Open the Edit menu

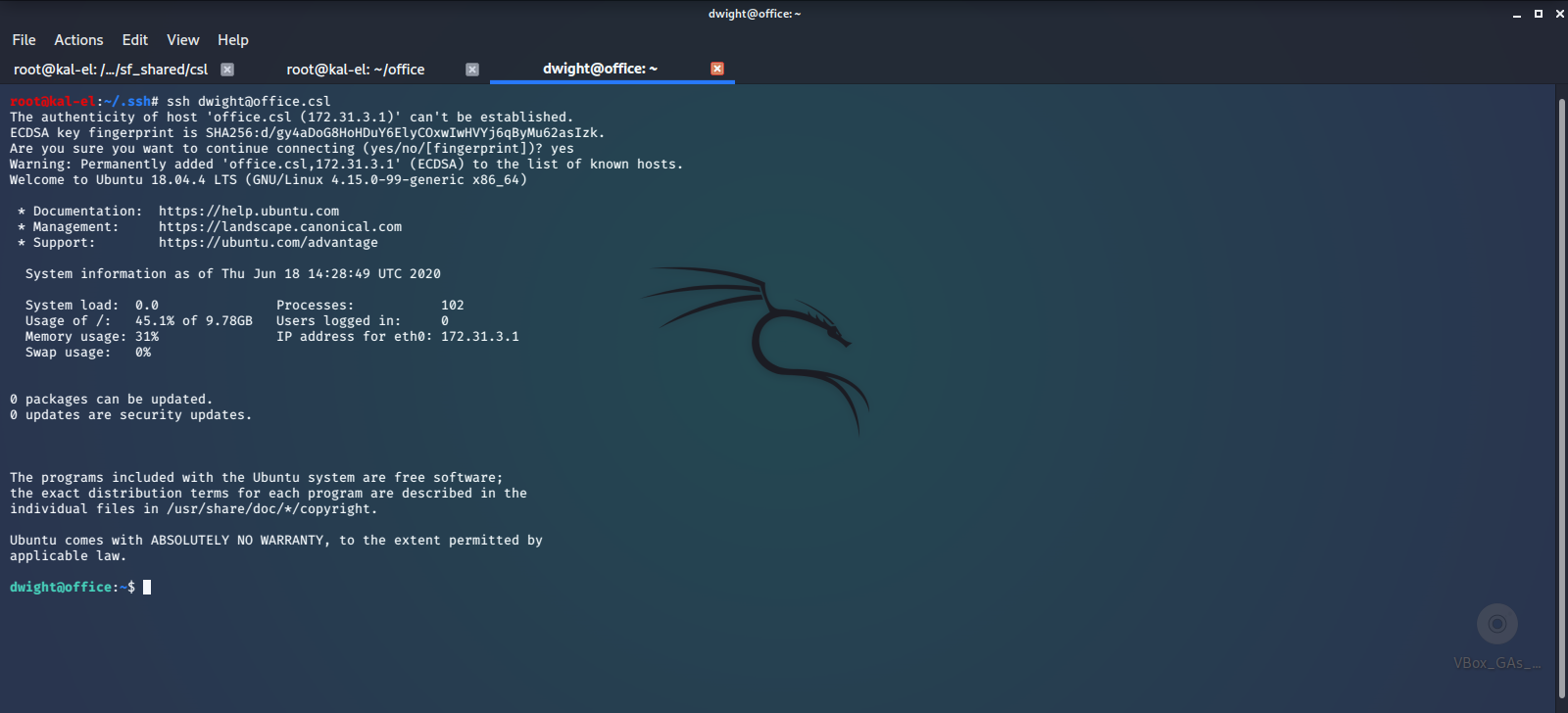135,40
